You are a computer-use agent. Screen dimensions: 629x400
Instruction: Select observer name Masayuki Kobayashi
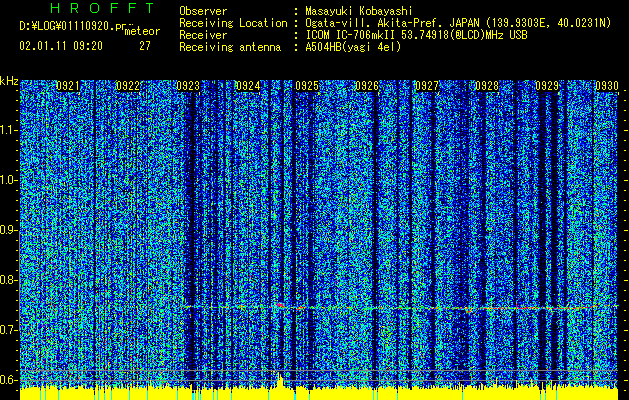pos(358,11)
